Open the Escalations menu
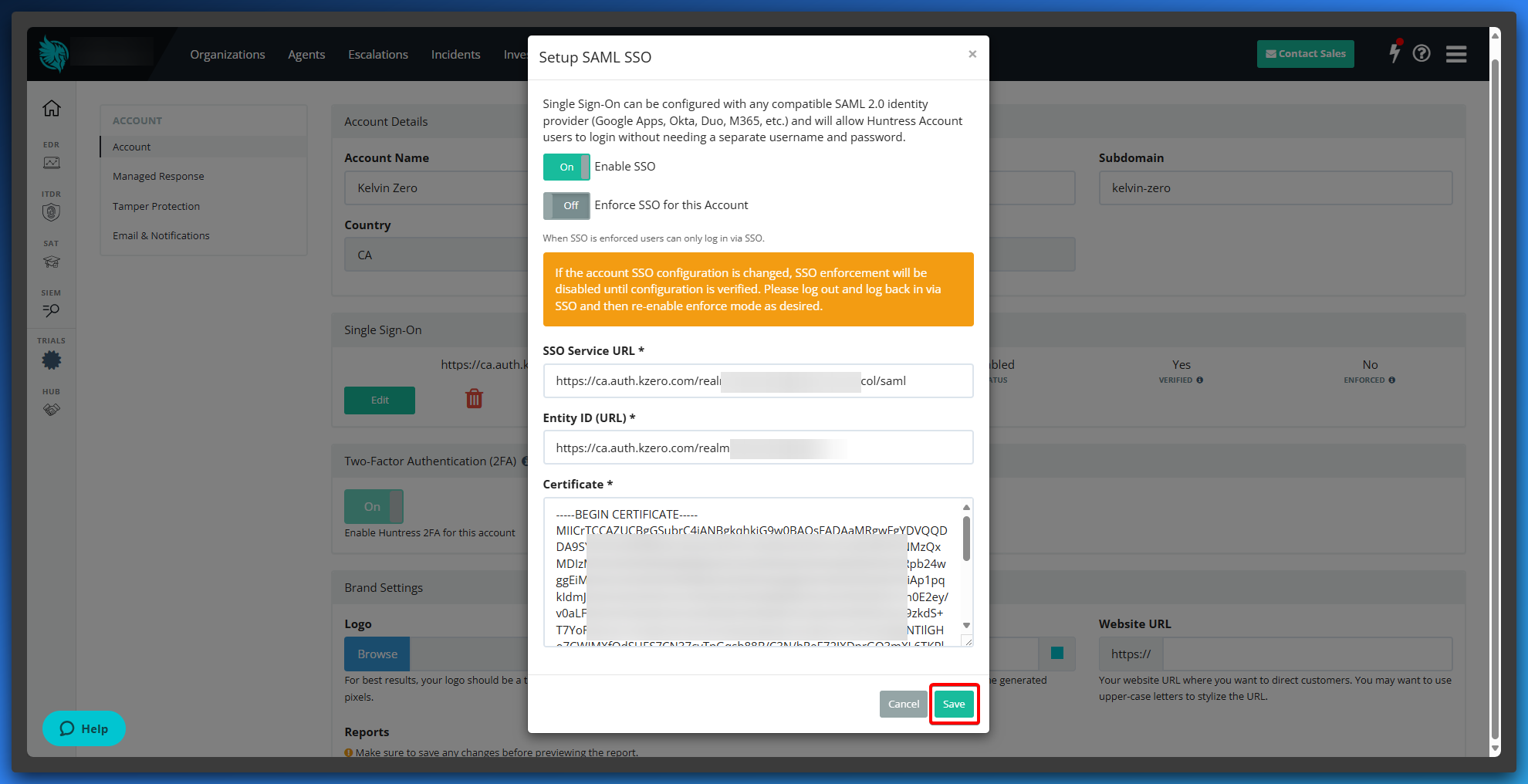 point(378,55)
